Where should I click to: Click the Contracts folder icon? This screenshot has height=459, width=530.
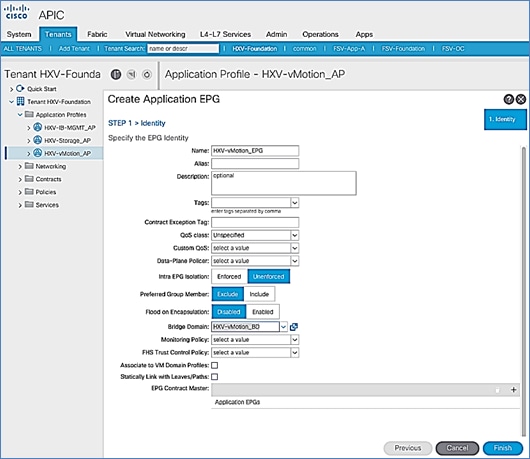(x=29, y=179)
